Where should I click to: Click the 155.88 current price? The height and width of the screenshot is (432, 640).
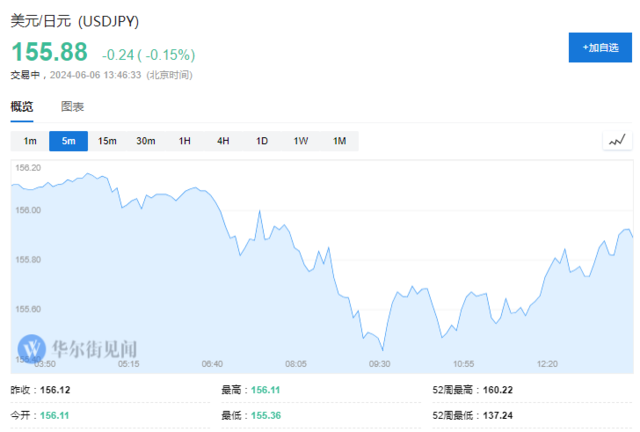click(x=49, y=53)
